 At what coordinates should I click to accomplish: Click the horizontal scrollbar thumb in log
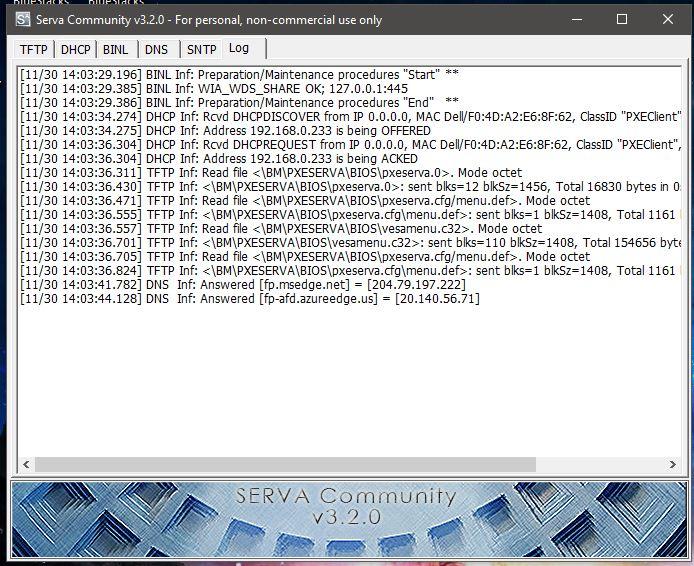(x=285, y=464)
